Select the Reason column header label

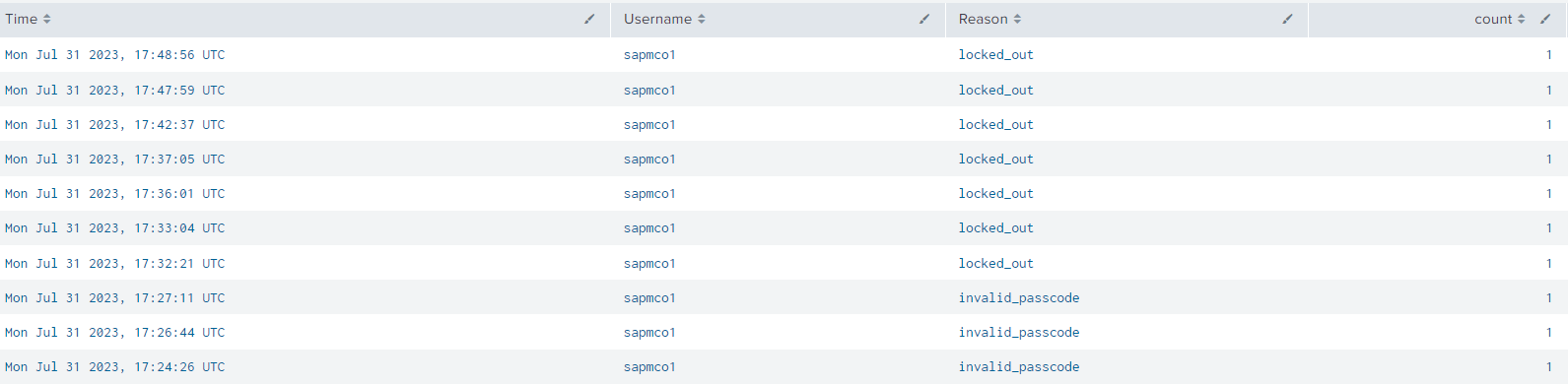[x=983, y=19]
